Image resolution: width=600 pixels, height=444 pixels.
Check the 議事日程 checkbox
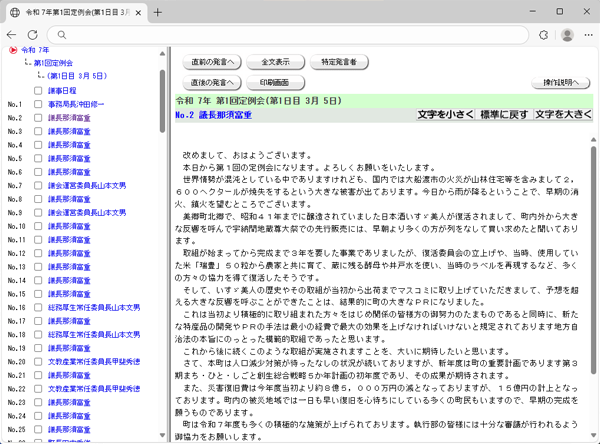tap(38, 91)
